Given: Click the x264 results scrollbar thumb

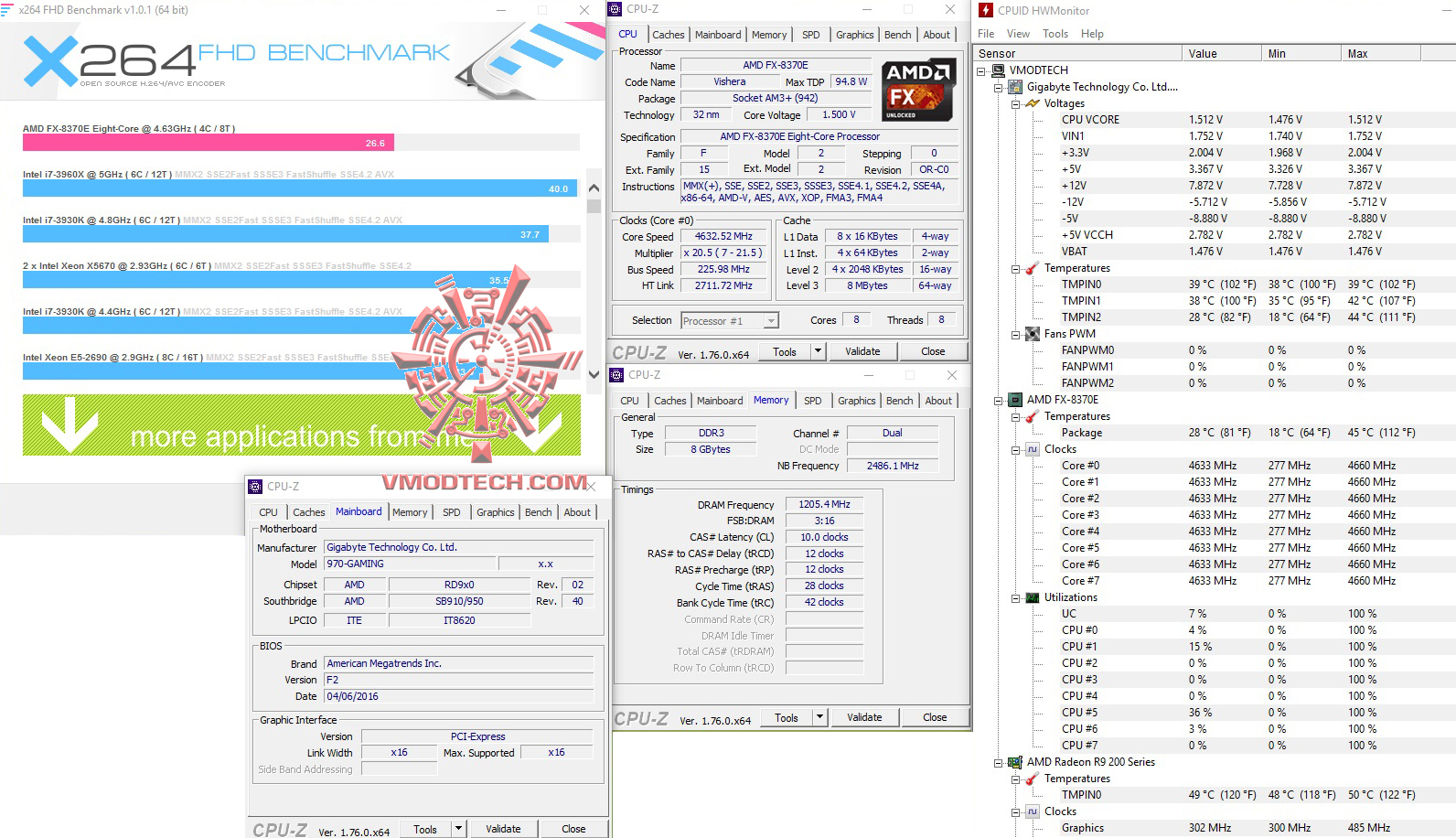Looking at the screenshot, I should tap(594, 206).
